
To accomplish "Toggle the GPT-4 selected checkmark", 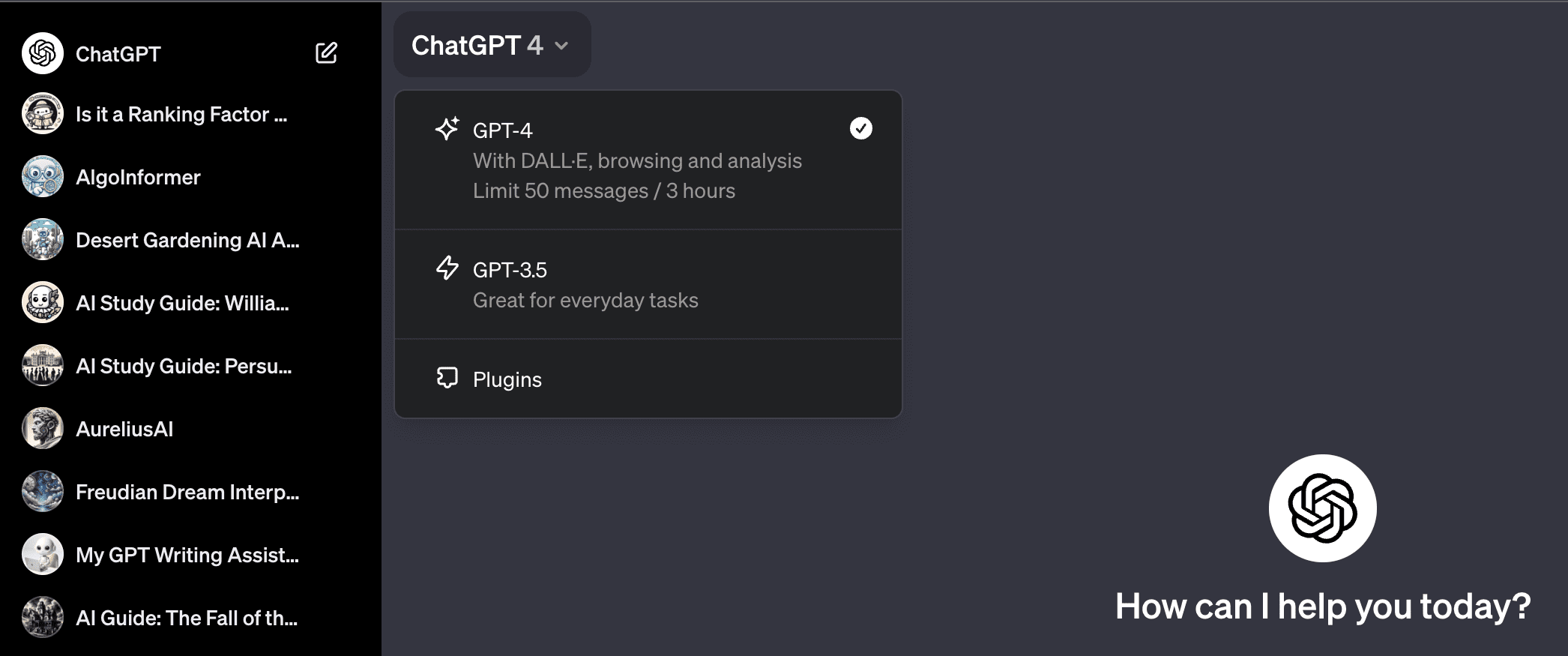I will pyautogui.click(x=860, y=129).
